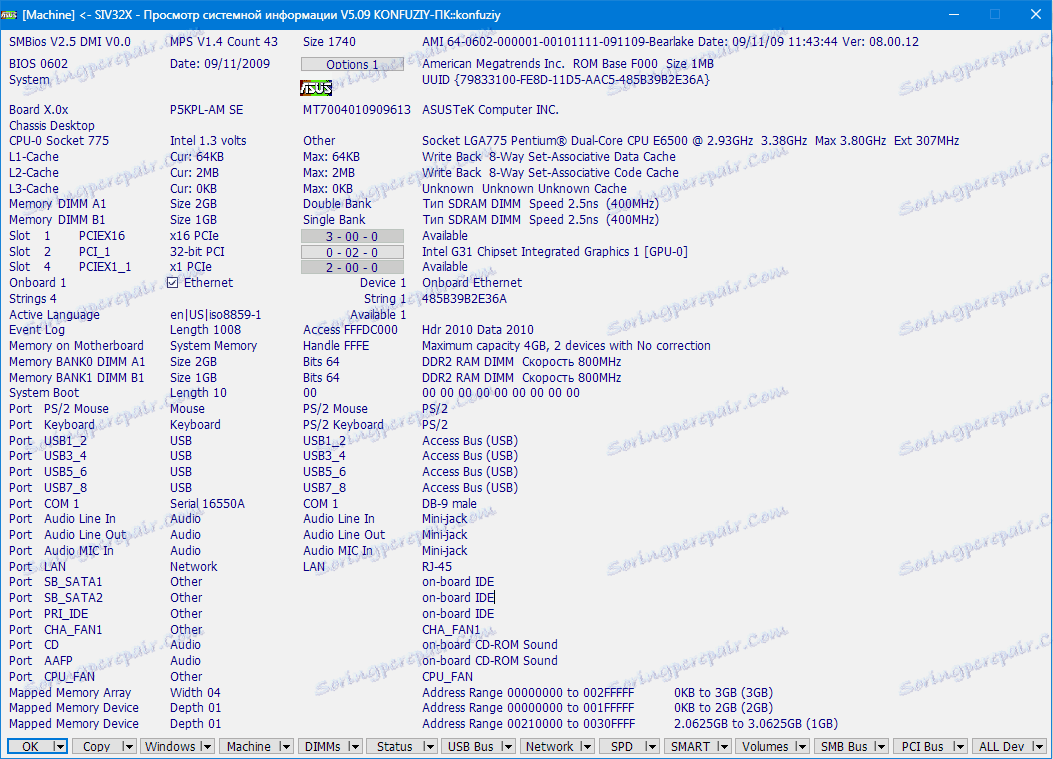1053x759 pixels.
Task: Click the PCI Bus button
Action: 923,746
